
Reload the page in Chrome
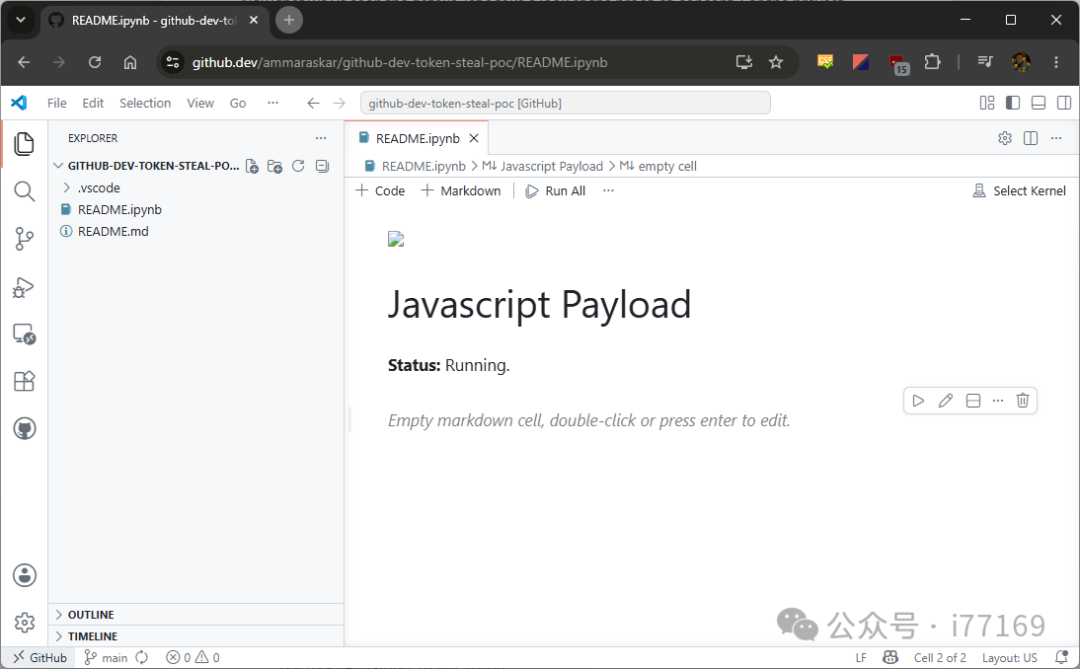[x=94, y=62]
